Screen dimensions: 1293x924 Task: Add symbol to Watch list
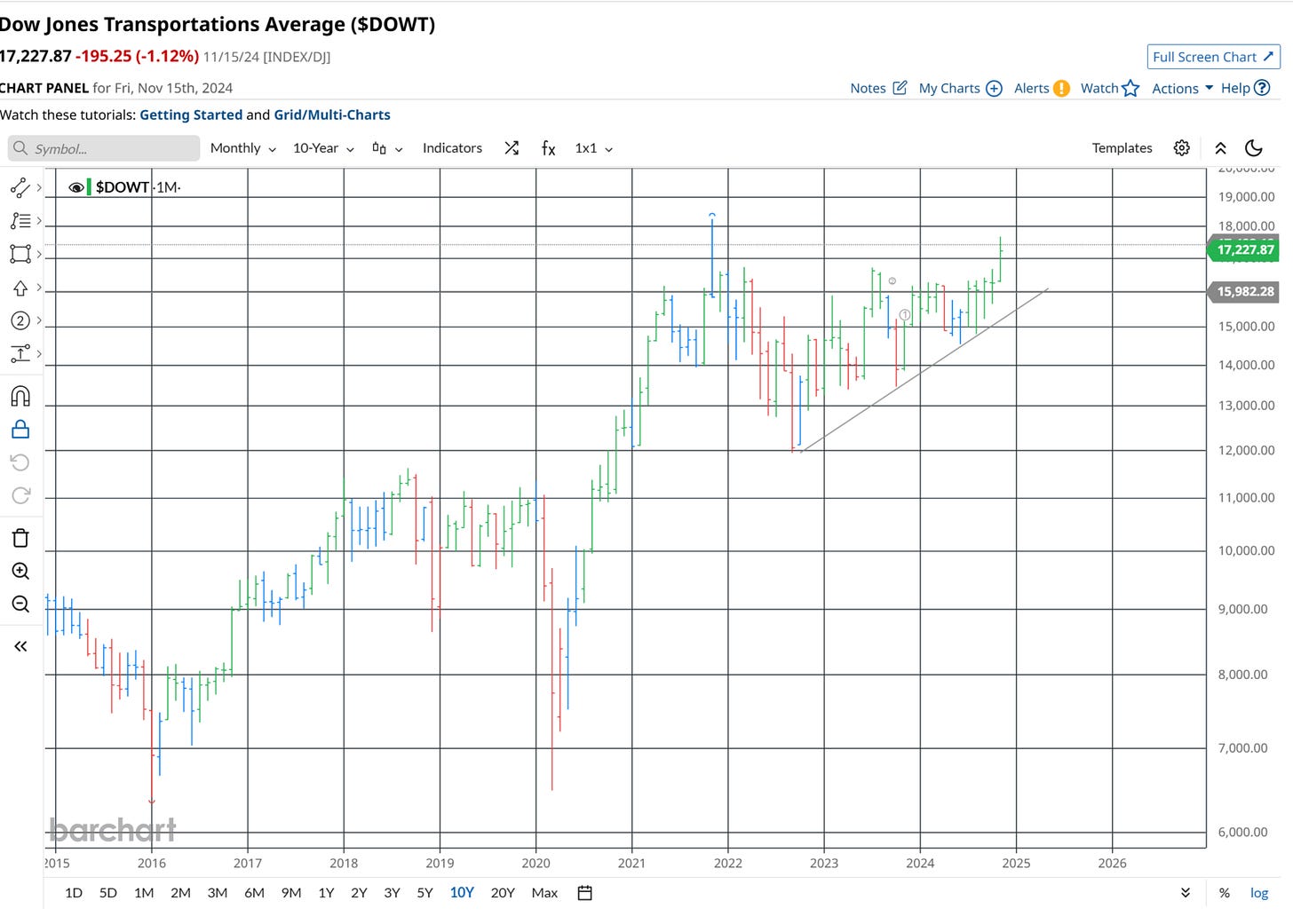1109,88
